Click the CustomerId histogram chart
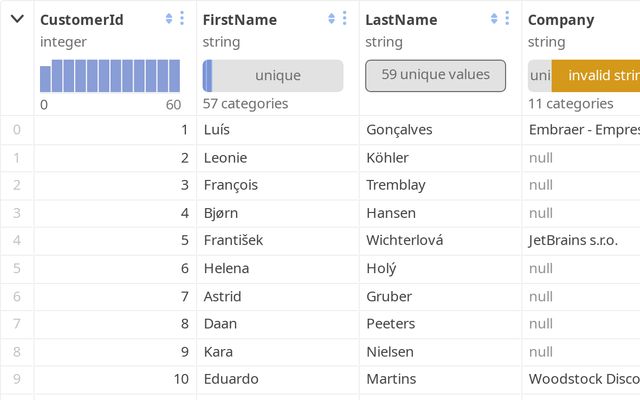Viewport: 640px width, 400px height. (x=110, y=76)
